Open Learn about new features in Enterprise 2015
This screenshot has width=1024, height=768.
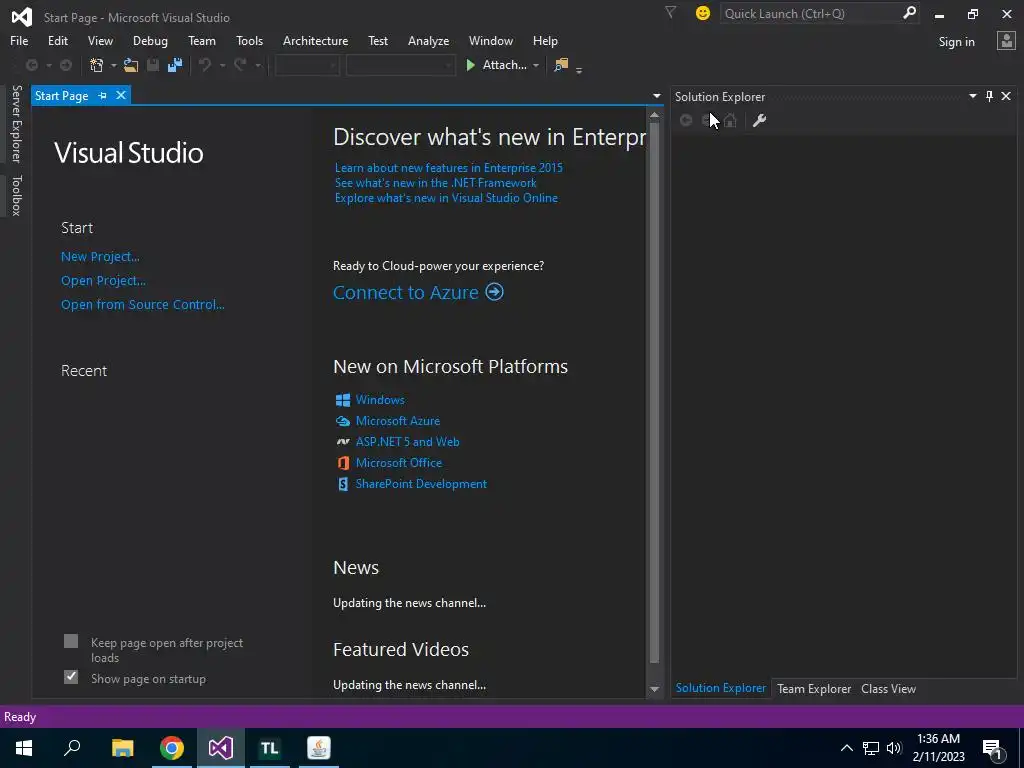(449, 168)
